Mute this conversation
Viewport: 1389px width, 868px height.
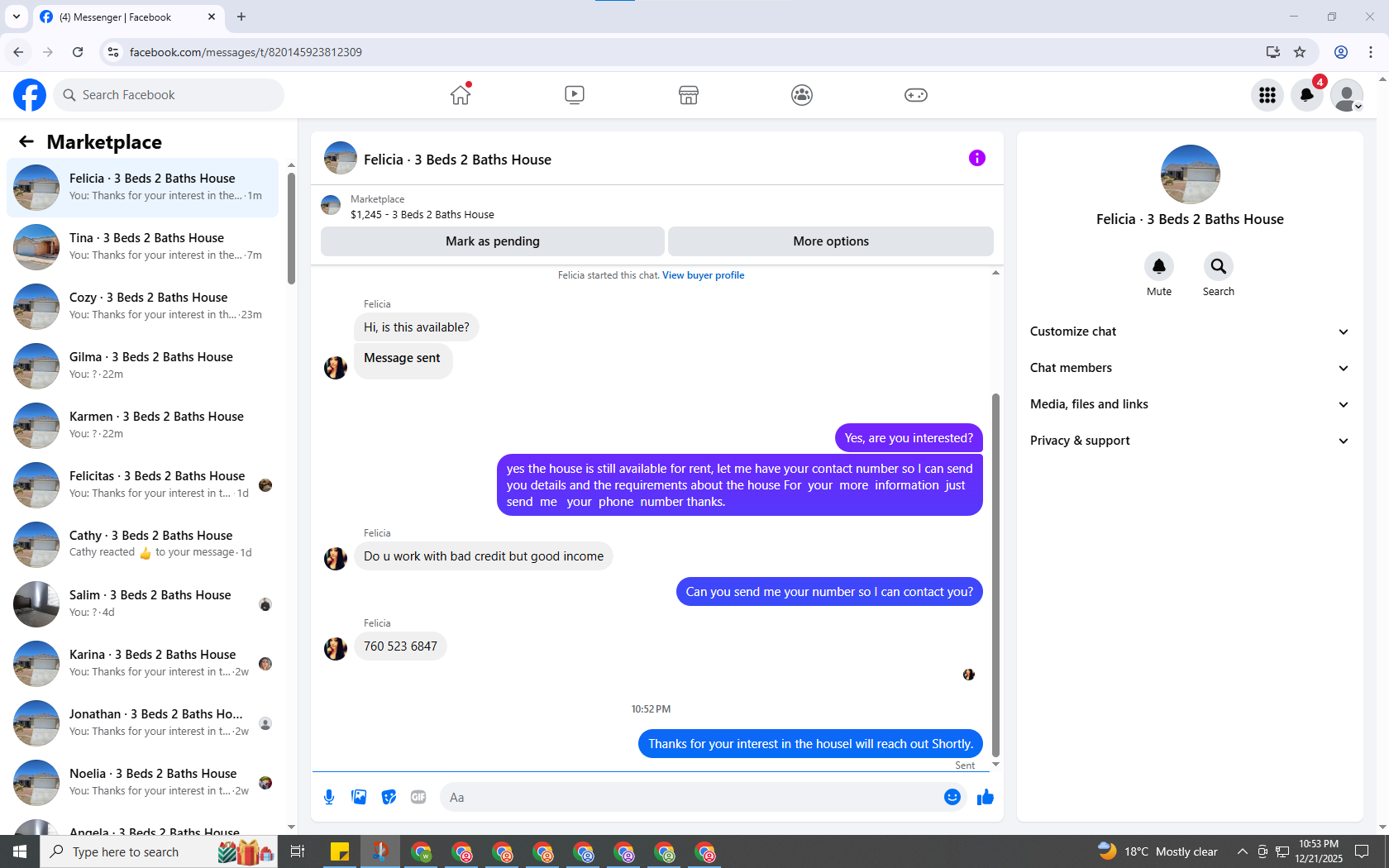click(1159, 266)
